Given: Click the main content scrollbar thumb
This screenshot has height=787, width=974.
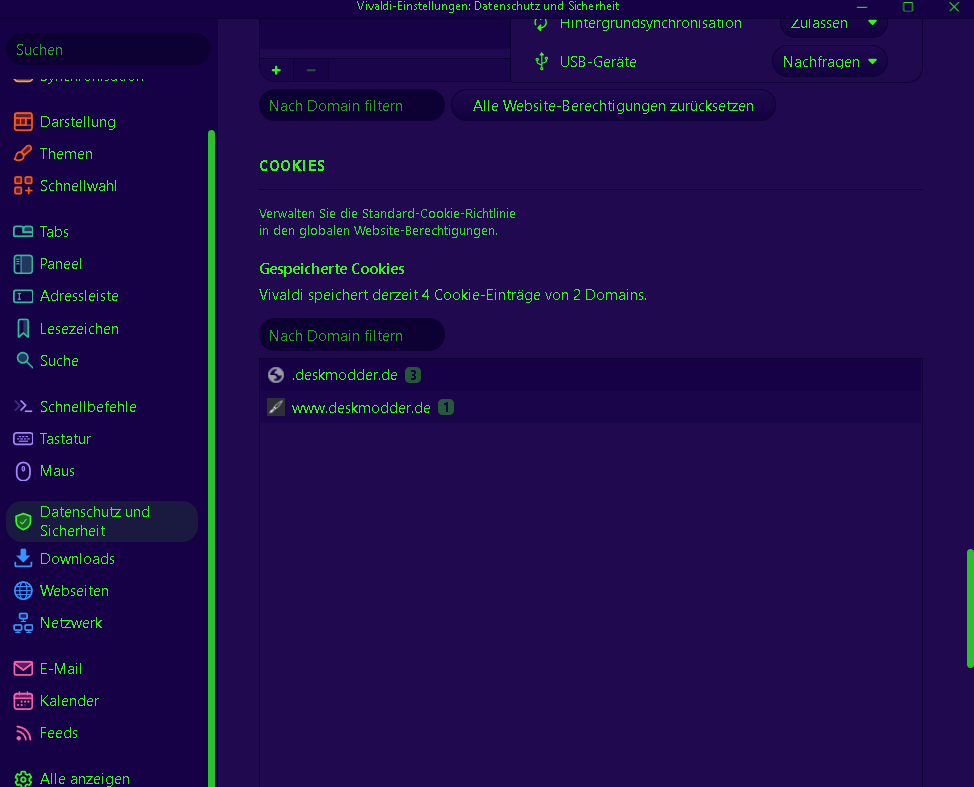Looking at the screenshot, I should [970, 608].
